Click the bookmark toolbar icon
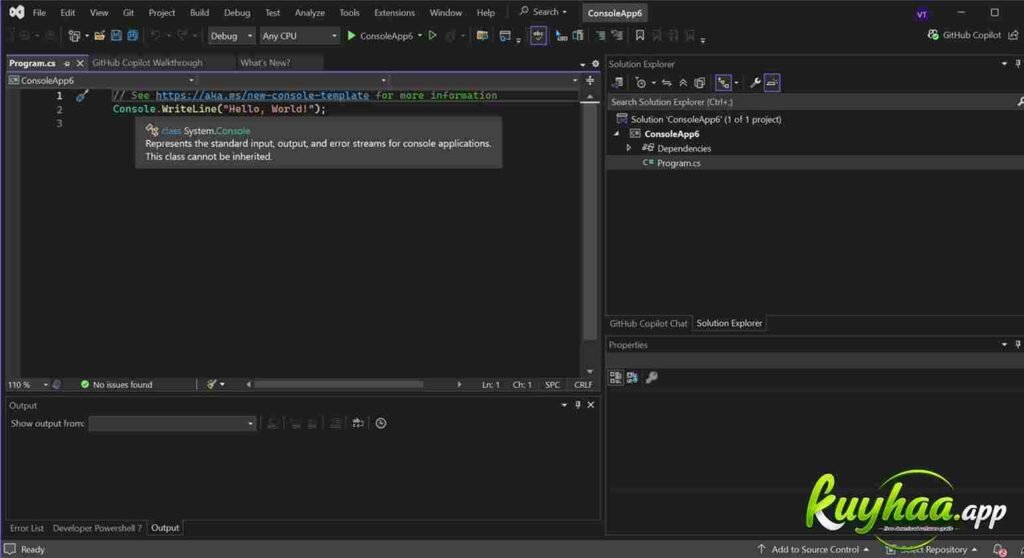 640,36
